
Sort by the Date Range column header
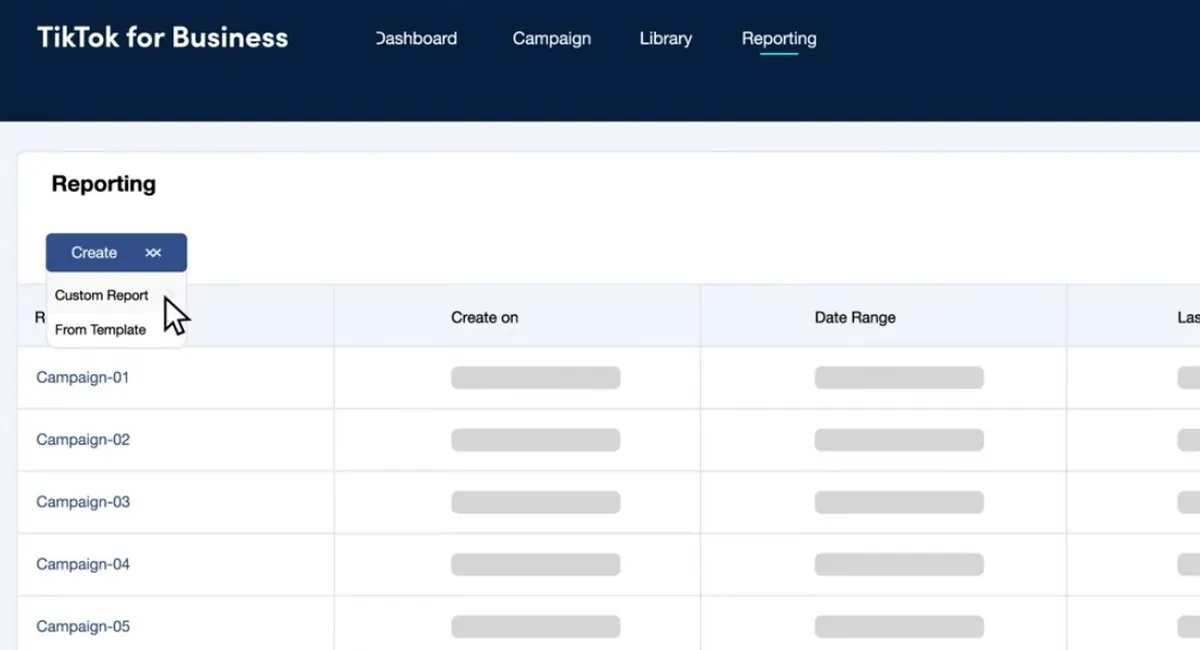pyautogui.click(x=854, y=318)
